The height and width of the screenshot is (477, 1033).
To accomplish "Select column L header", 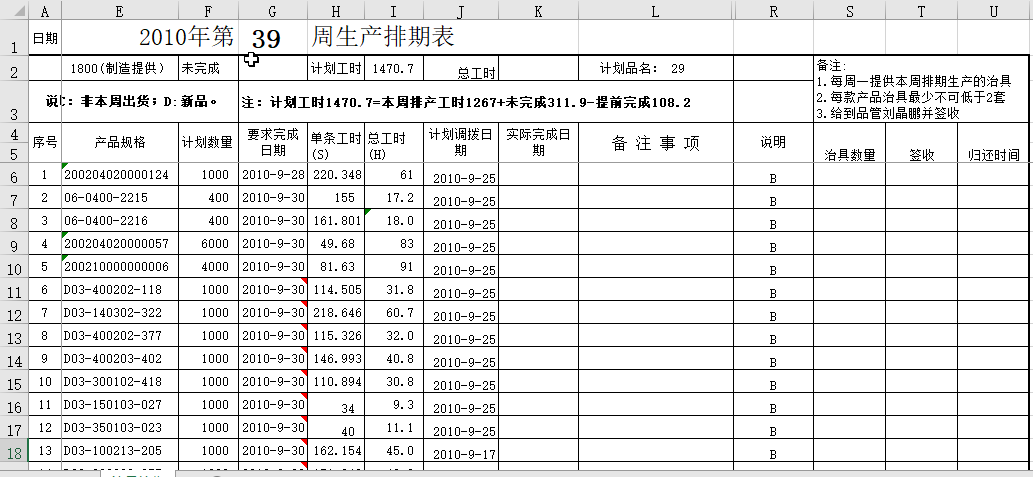I will tap(655, 10).
